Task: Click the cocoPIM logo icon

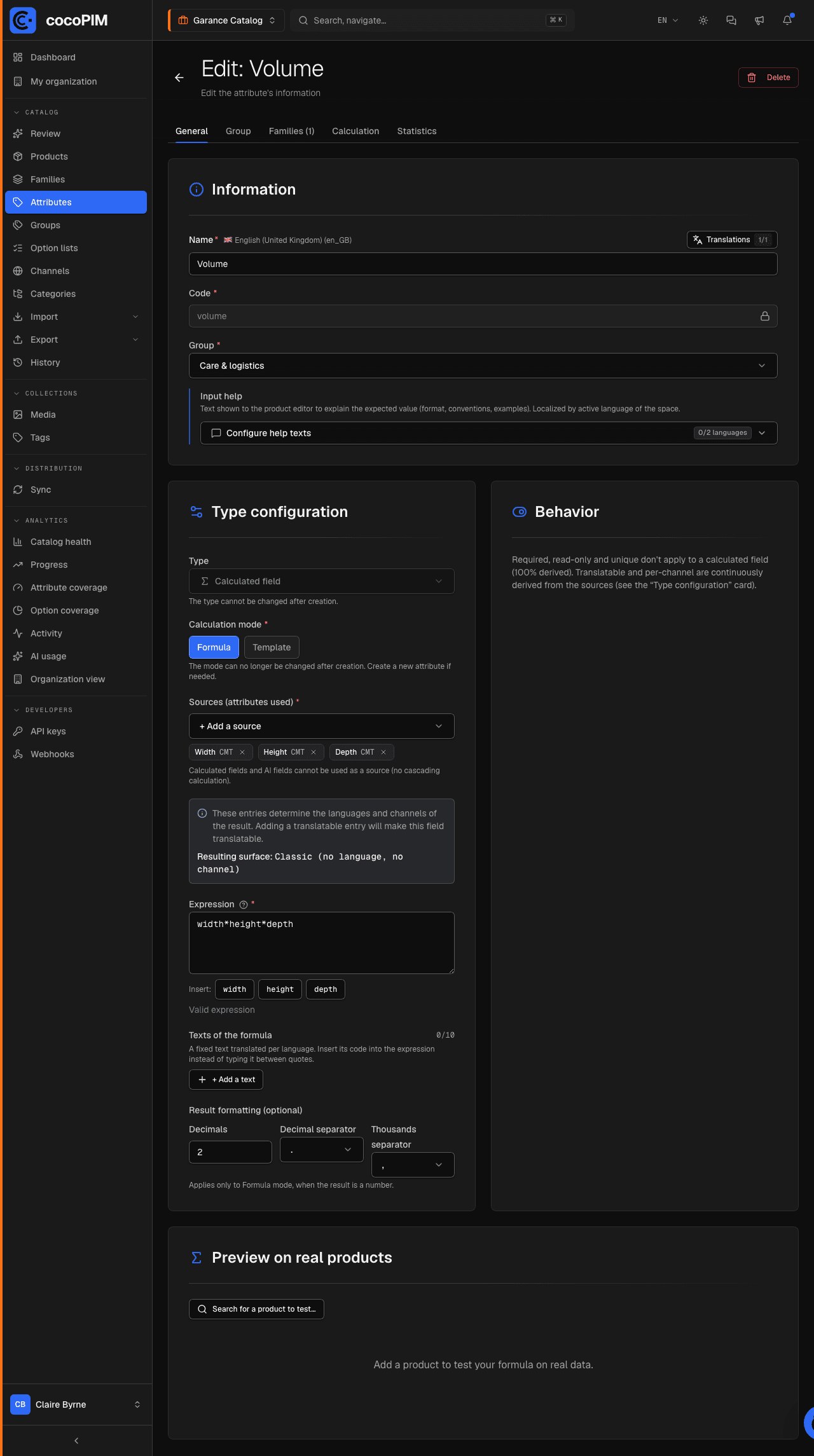Action: 23,20
